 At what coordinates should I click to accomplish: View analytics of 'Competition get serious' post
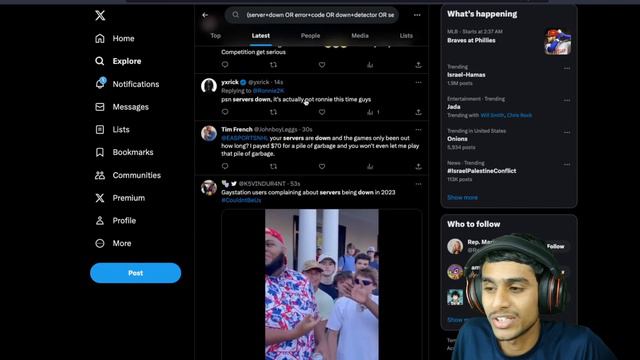tap(370, 64)
